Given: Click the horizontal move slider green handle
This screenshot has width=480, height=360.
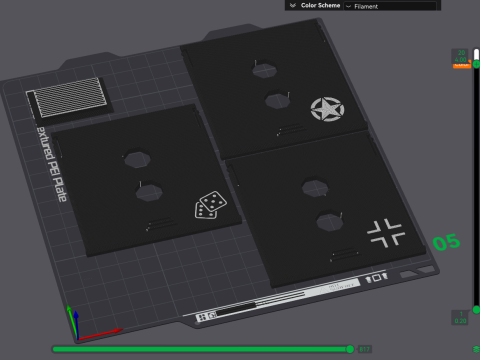Looking at the screenshot, I should pyautogui.click(x=350, y=349).
